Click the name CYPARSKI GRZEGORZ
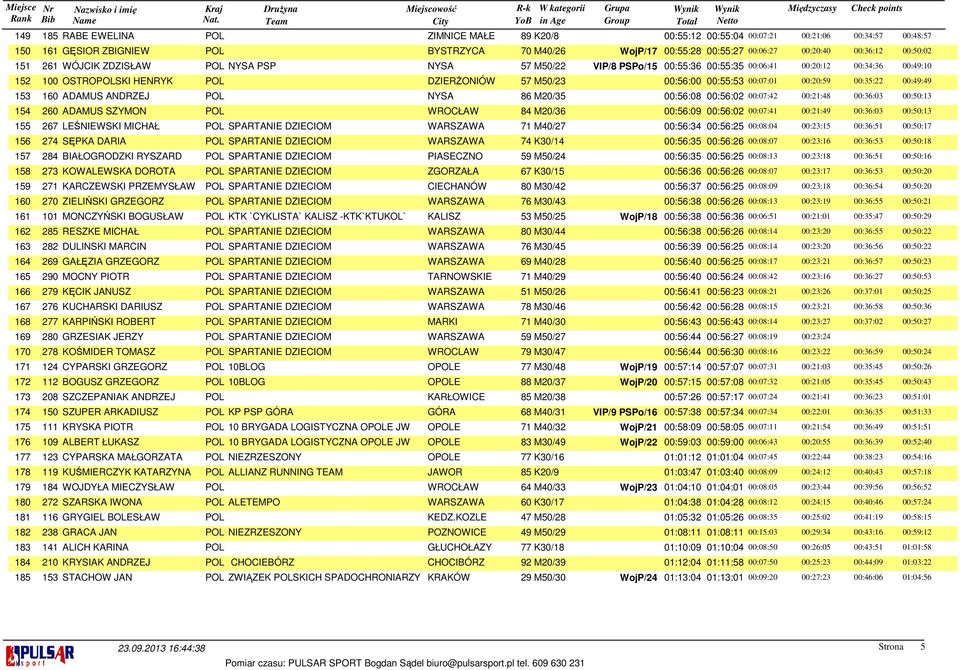Screen dimensions: 960x670 [114, 366]
